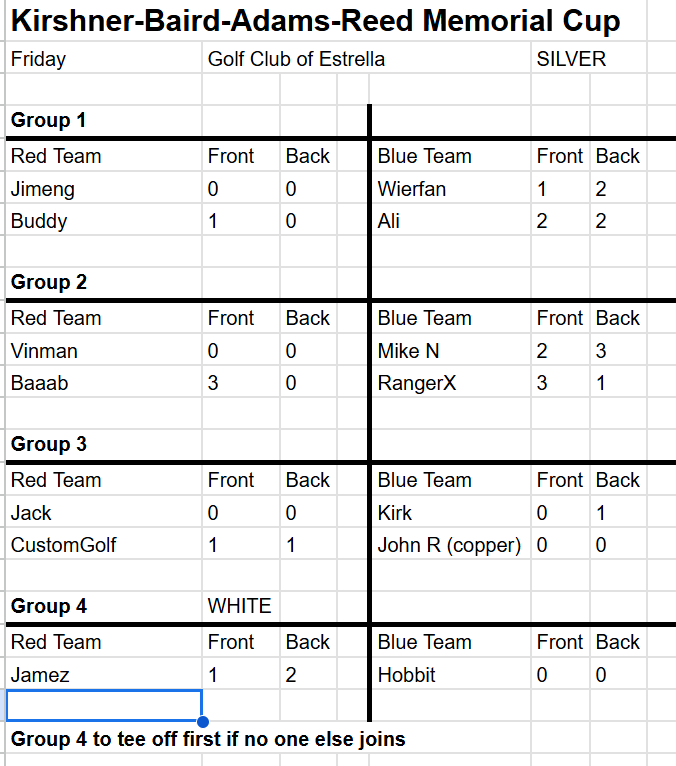Select the 'Group 4 to tee off first' note
The height and width of the screenshot is (766, 676).
pos(208,739)
